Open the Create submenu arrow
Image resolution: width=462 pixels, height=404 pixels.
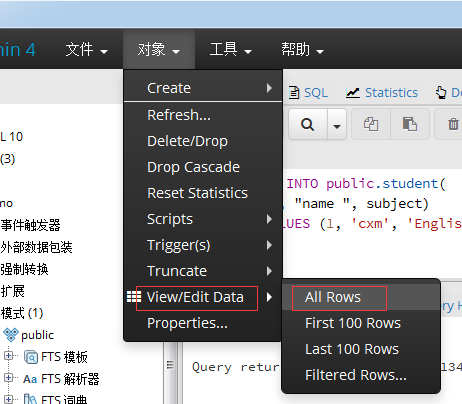[269, 88]
